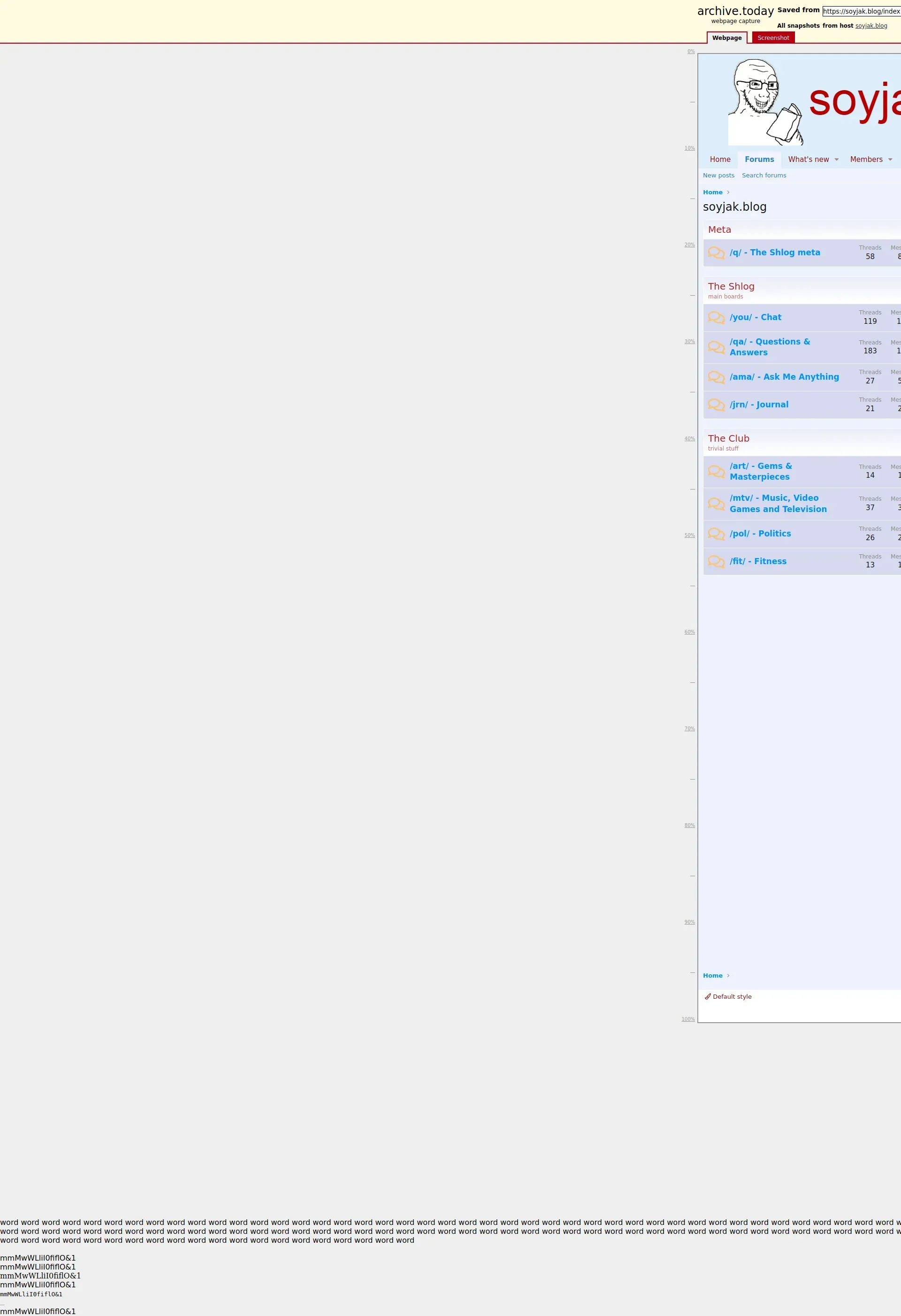Jump to the 50% scroll marker
This screenshot has height=1316, width=901.
pyautogui.click(x=689, y=535)
